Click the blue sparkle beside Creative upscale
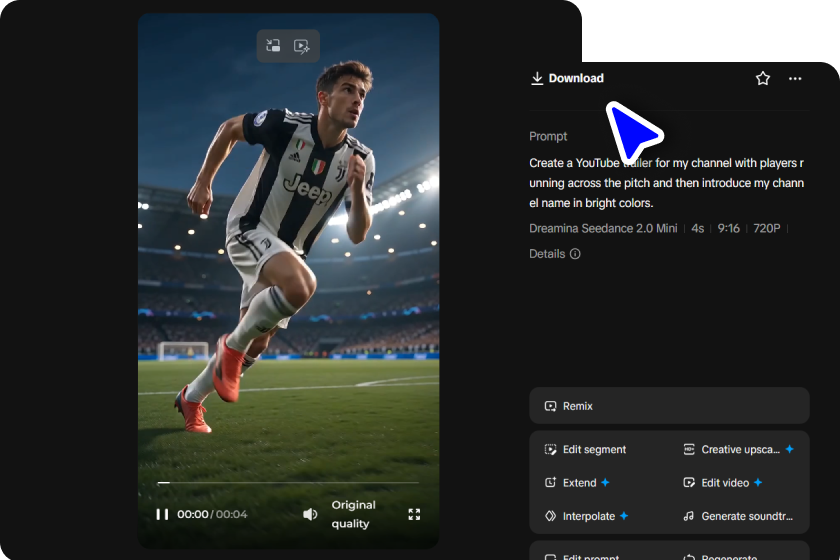Viewport: 840px width, 560px height. point(790,449)
